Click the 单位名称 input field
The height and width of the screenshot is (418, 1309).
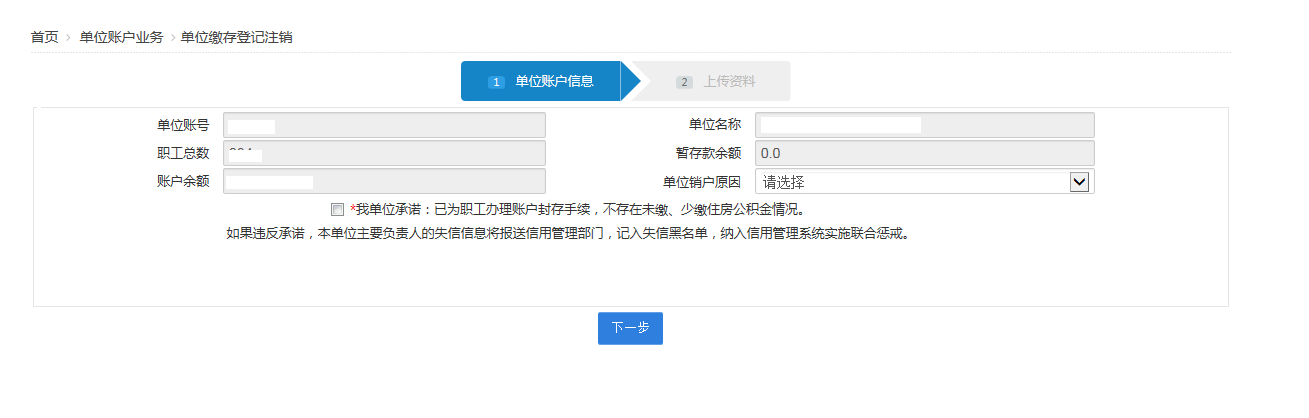(924, 125)
